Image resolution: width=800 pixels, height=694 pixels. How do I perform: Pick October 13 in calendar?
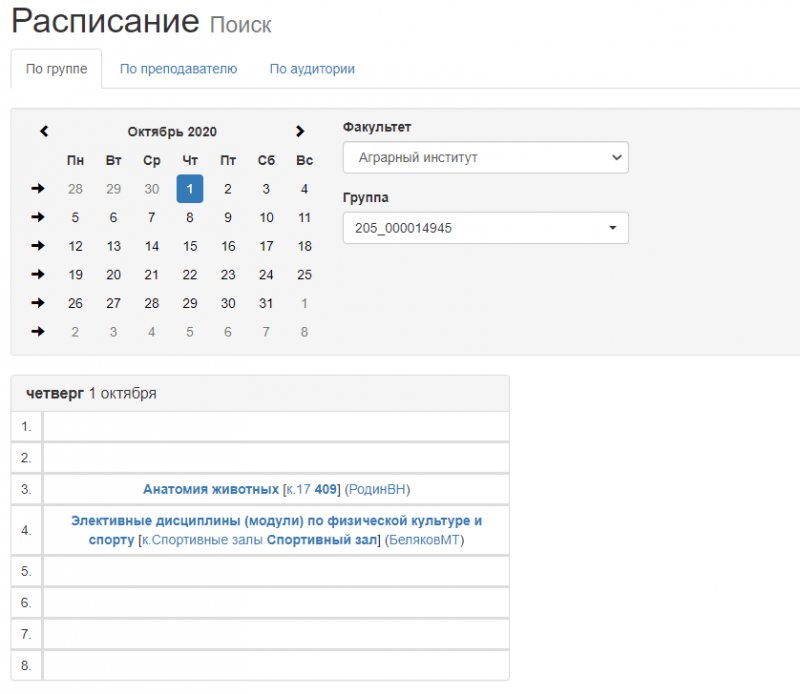pyautogui.click(x=113, y=246)
